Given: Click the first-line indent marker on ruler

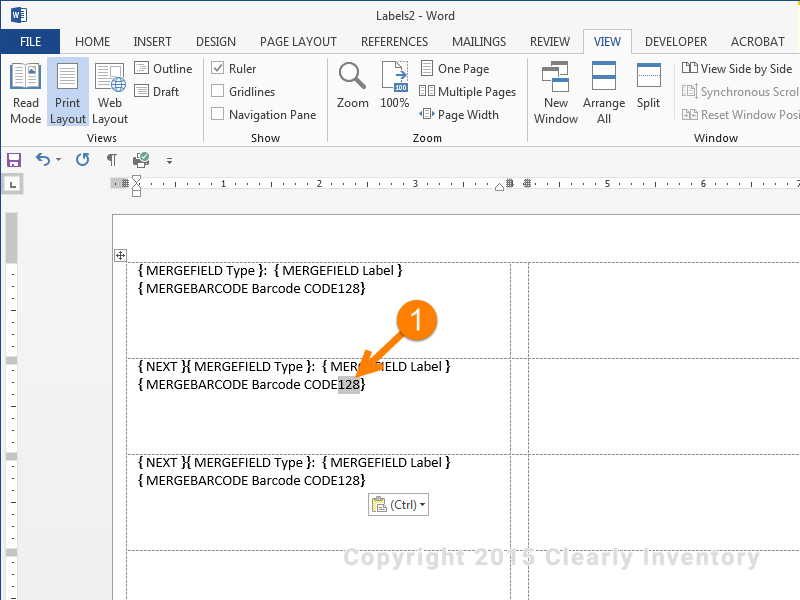Looking at the screenshot, I should coord(136,180).
